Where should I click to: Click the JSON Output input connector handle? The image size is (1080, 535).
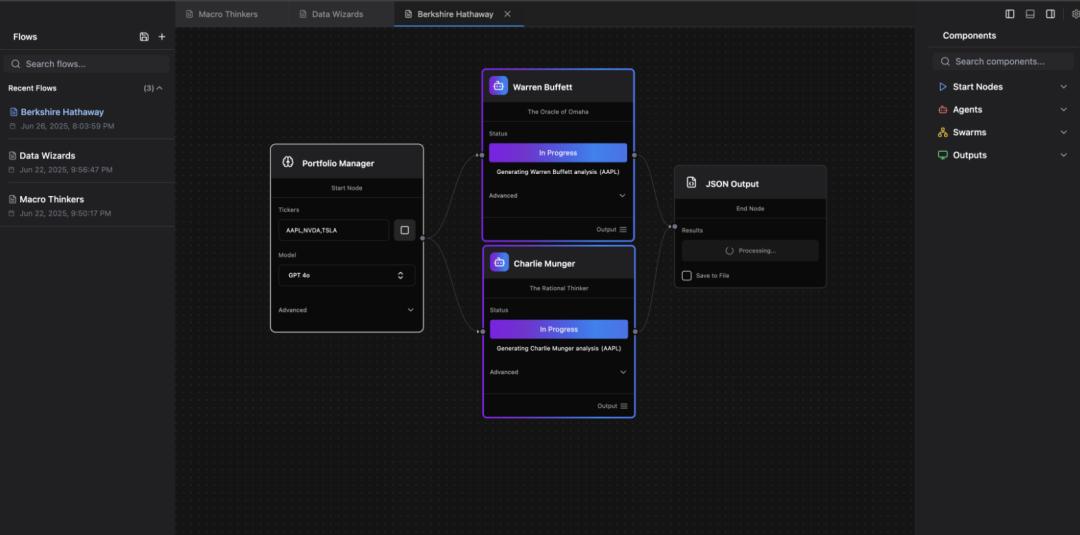674,226
